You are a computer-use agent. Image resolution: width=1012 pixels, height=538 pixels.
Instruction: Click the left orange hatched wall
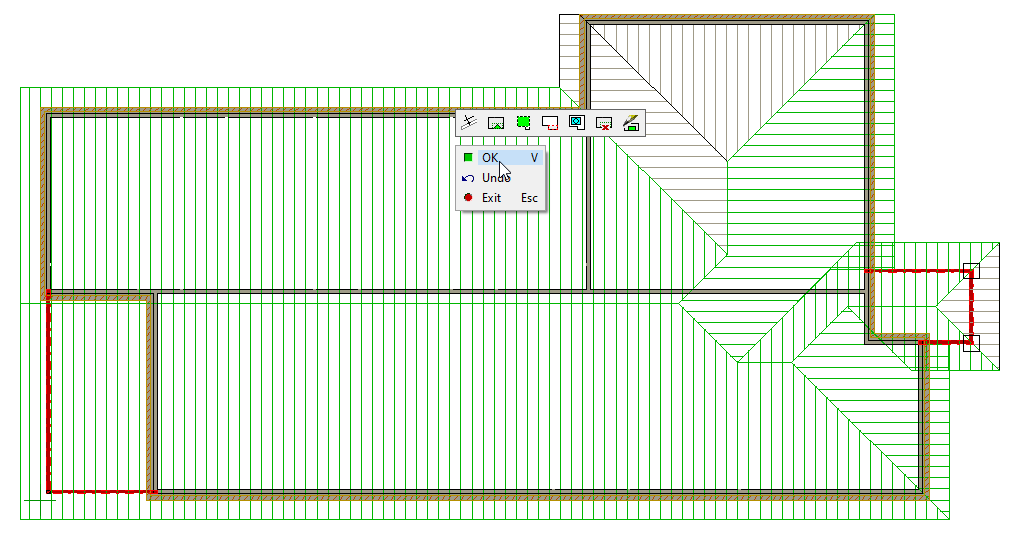click(x=44, y=200)
